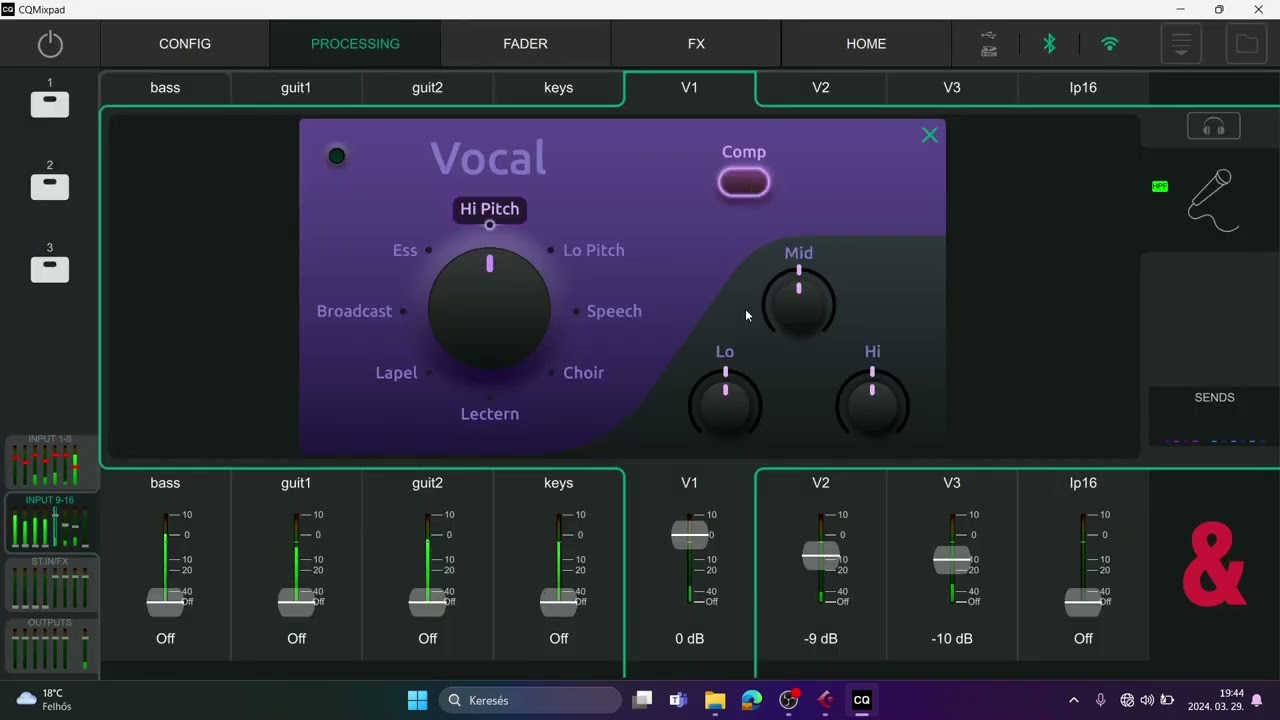The width and height of the screenshot is (1280, 720).
Task: Switch to the CONFIG tab
Action: click(185, 44)
